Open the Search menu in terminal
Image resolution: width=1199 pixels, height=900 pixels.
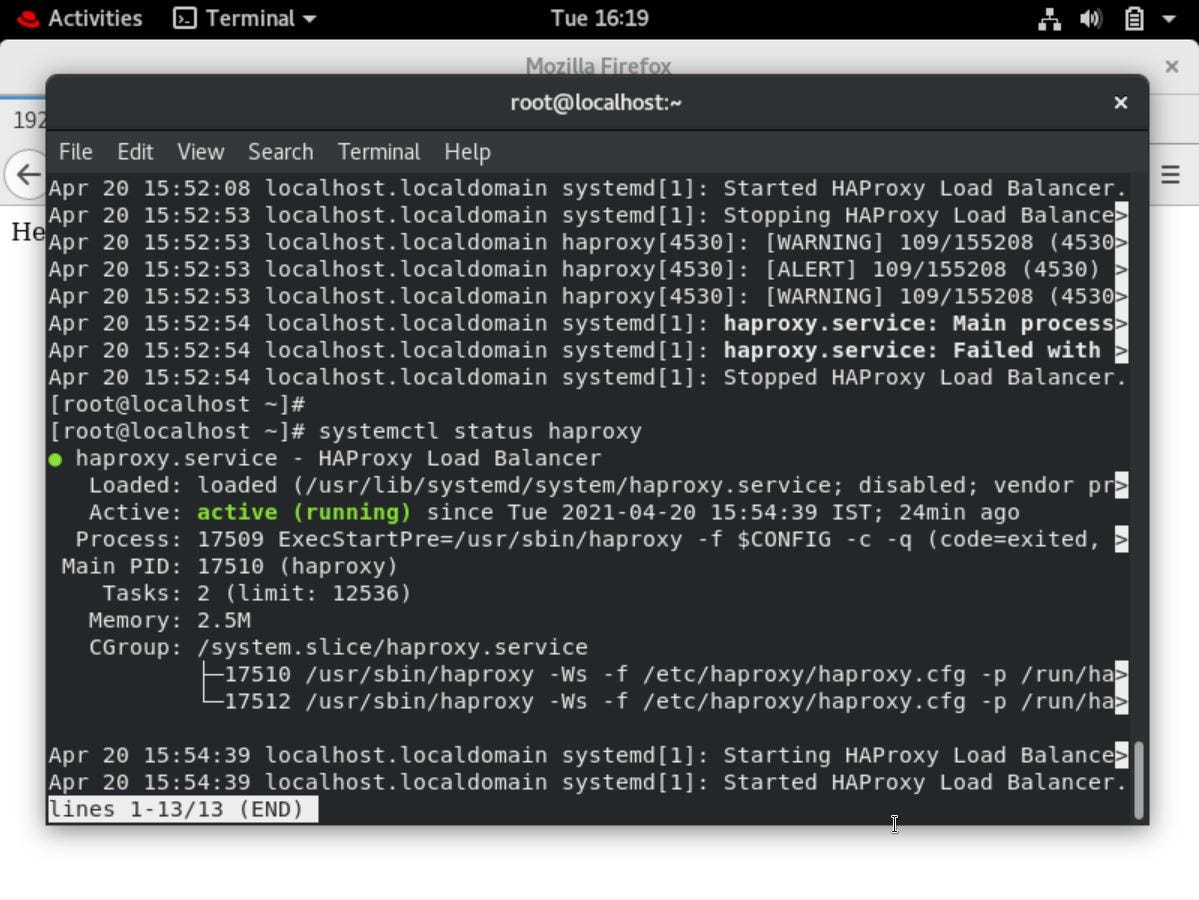[281, 151]
